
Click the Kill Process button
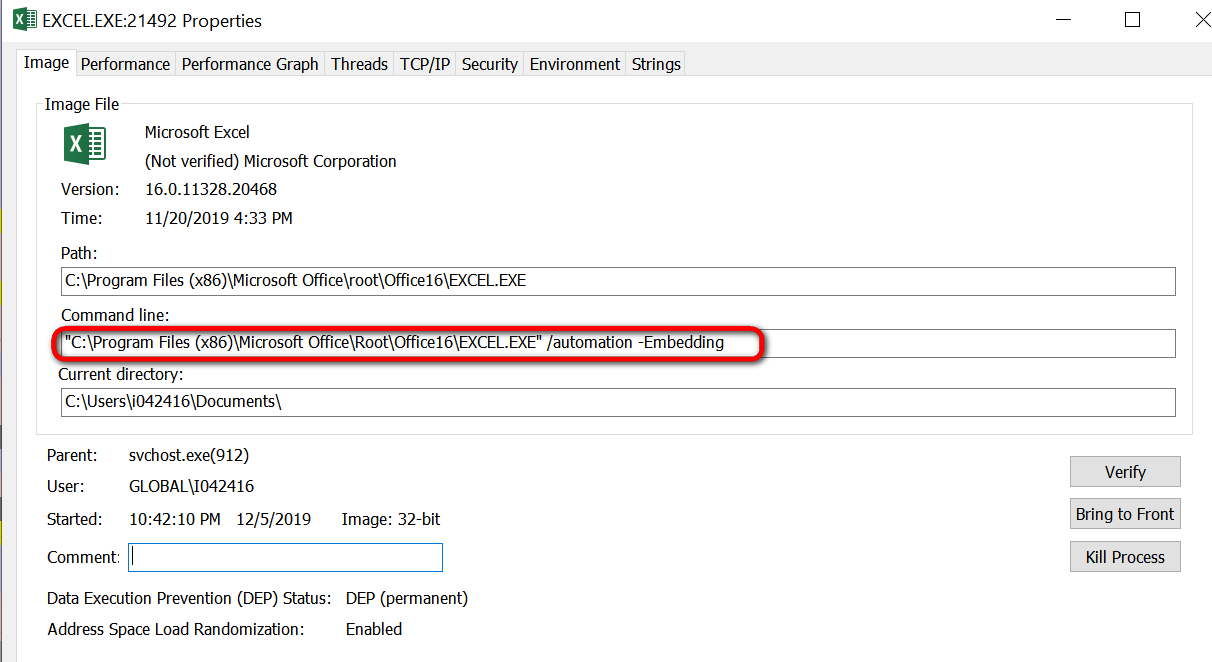pyautogui.click(x=1125, y=557)
